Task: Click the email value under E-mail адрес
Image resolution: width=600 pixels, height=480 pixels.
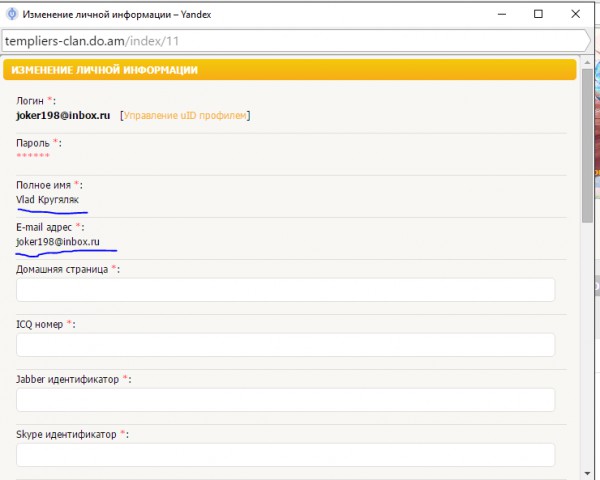Action: pos(58,242)
